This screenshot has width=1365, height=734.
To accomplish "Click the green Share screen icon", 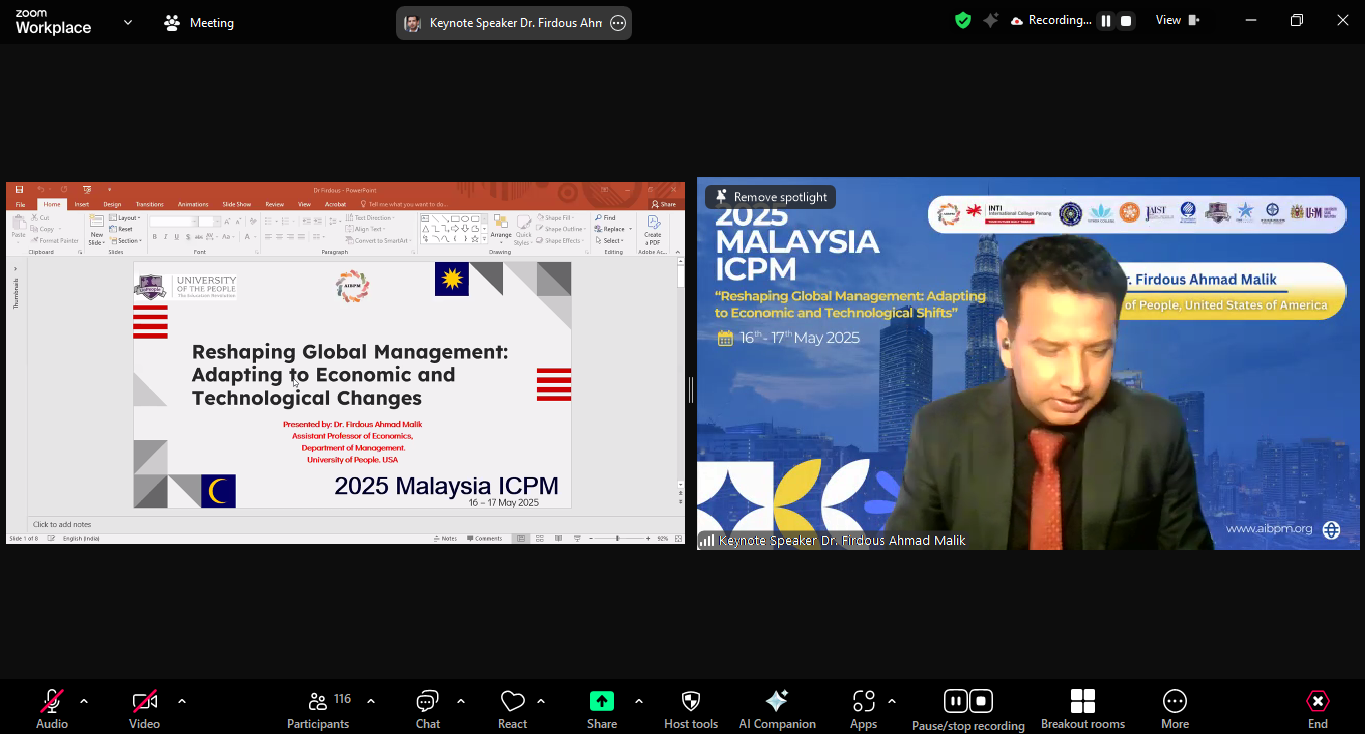I will (601, 701).
